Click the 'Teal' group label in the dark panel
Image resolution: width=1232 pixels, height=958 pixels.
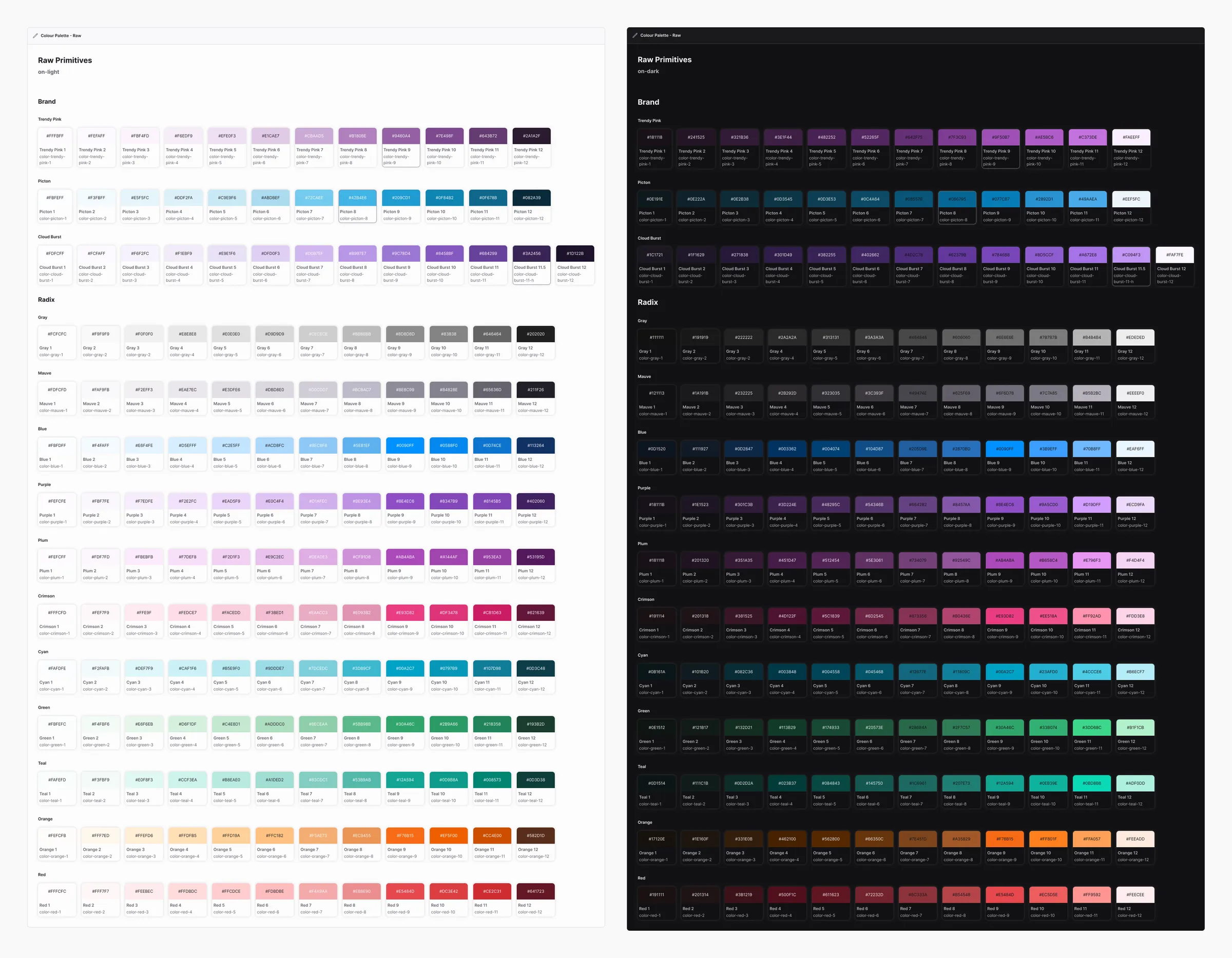click(x=642, y=767)
